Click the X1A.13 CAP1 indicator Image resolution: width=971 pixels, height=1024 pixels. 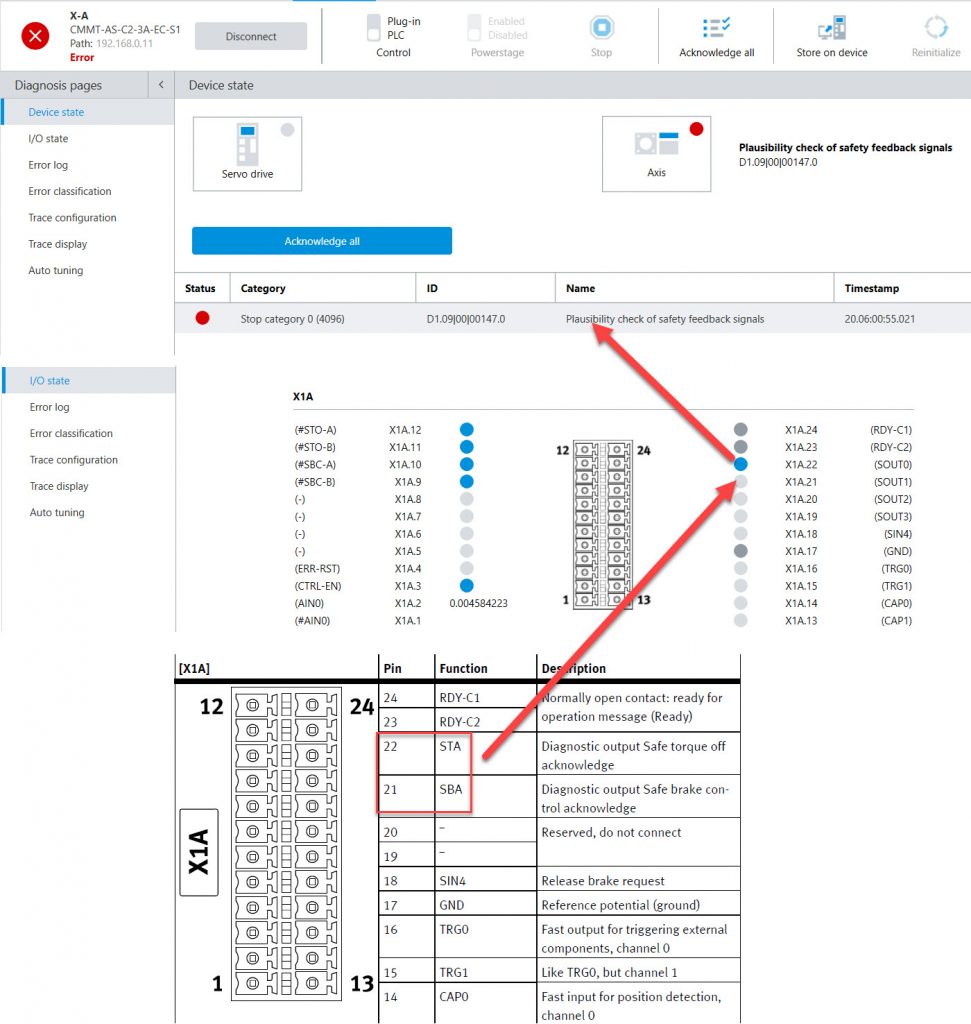(x=740, y=620)
